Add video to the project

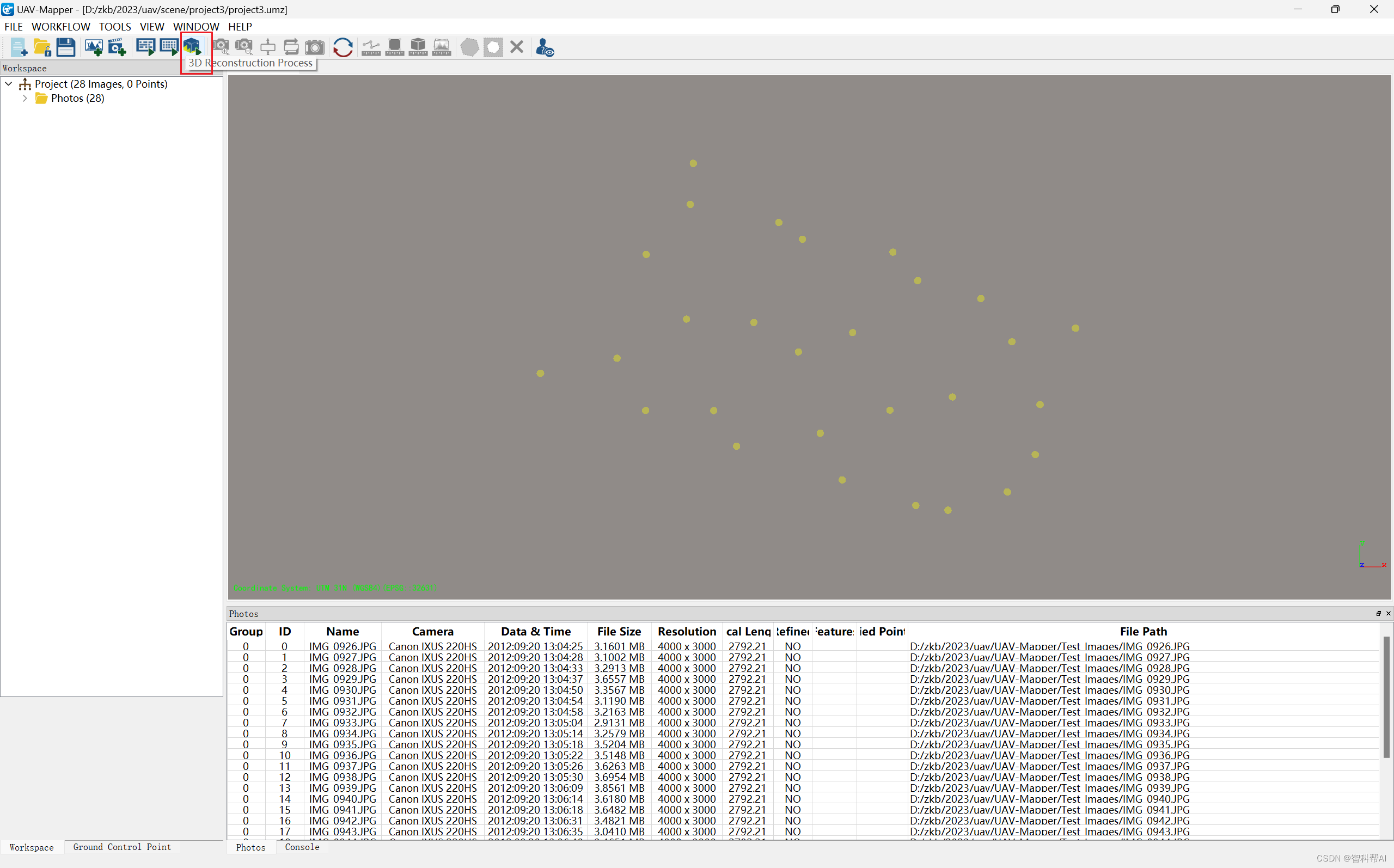(x=117, y=47)
